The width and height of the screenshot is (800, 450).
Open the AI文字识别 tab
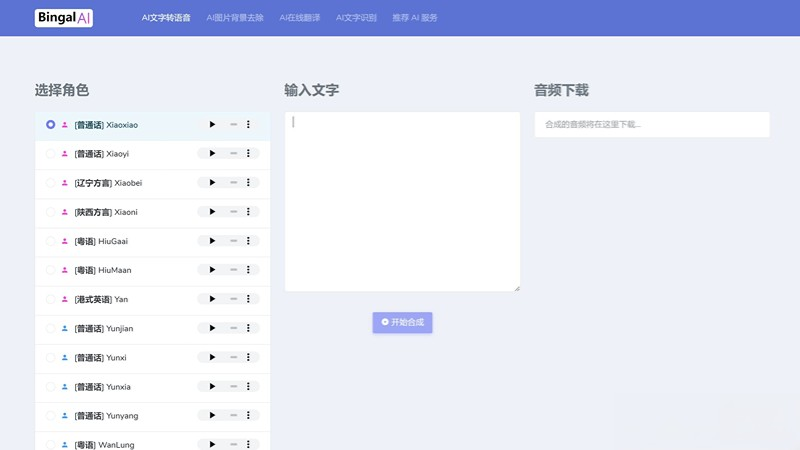pyautogui.click(x=356, y=18)
